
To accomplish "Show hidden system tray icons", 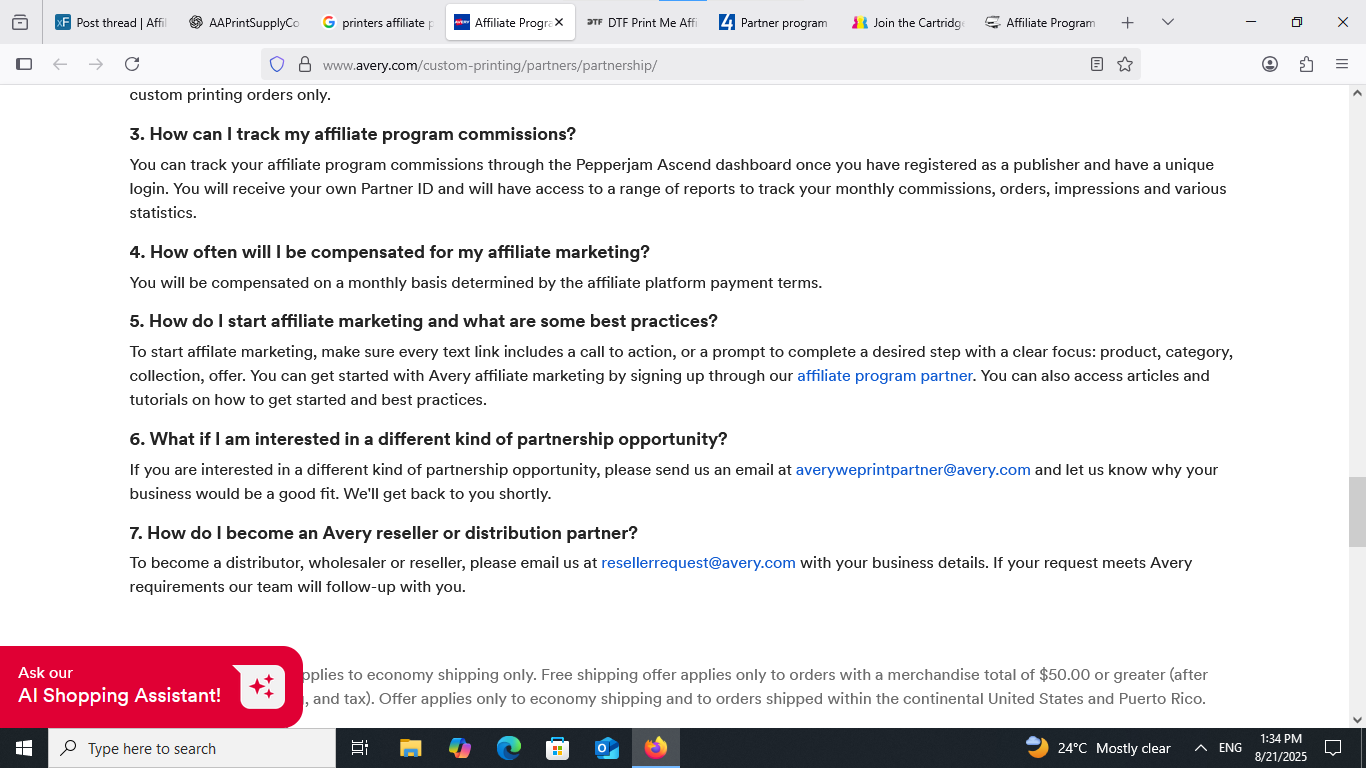I will coord(1200,748).
